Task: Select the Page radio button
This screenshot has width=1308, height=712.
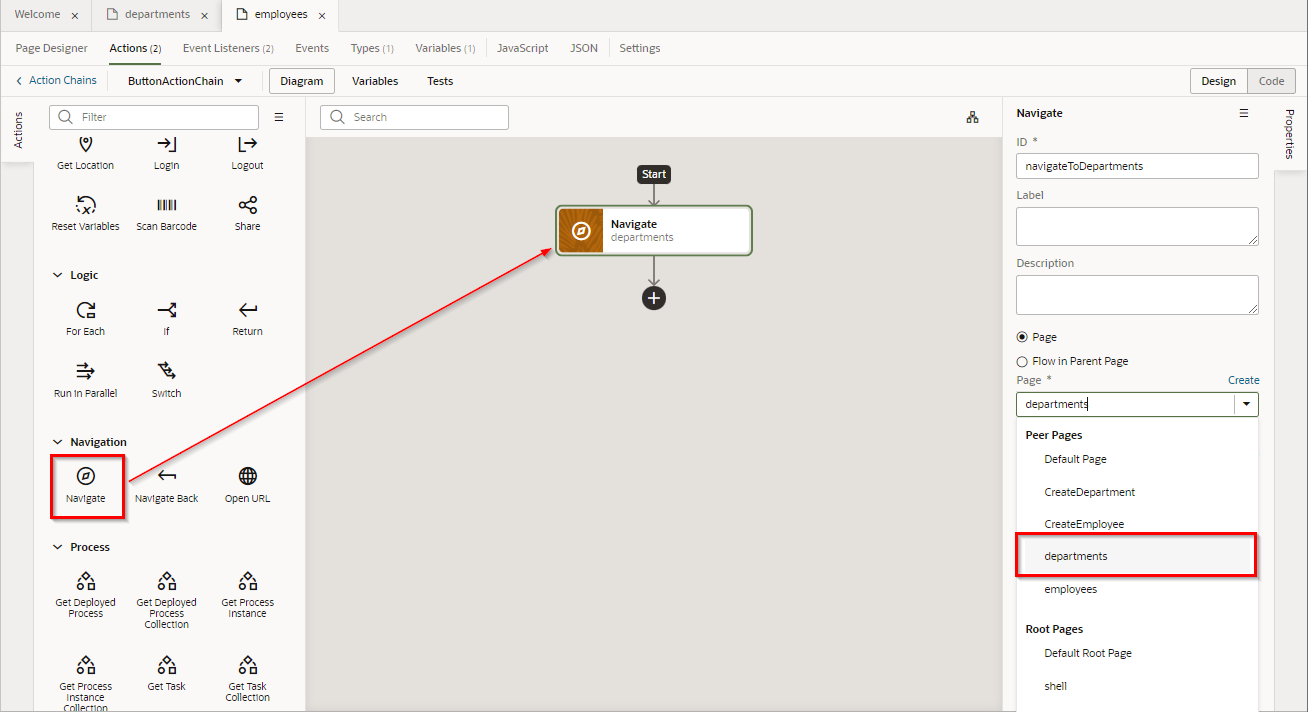Action: (x=1022, y=338)
